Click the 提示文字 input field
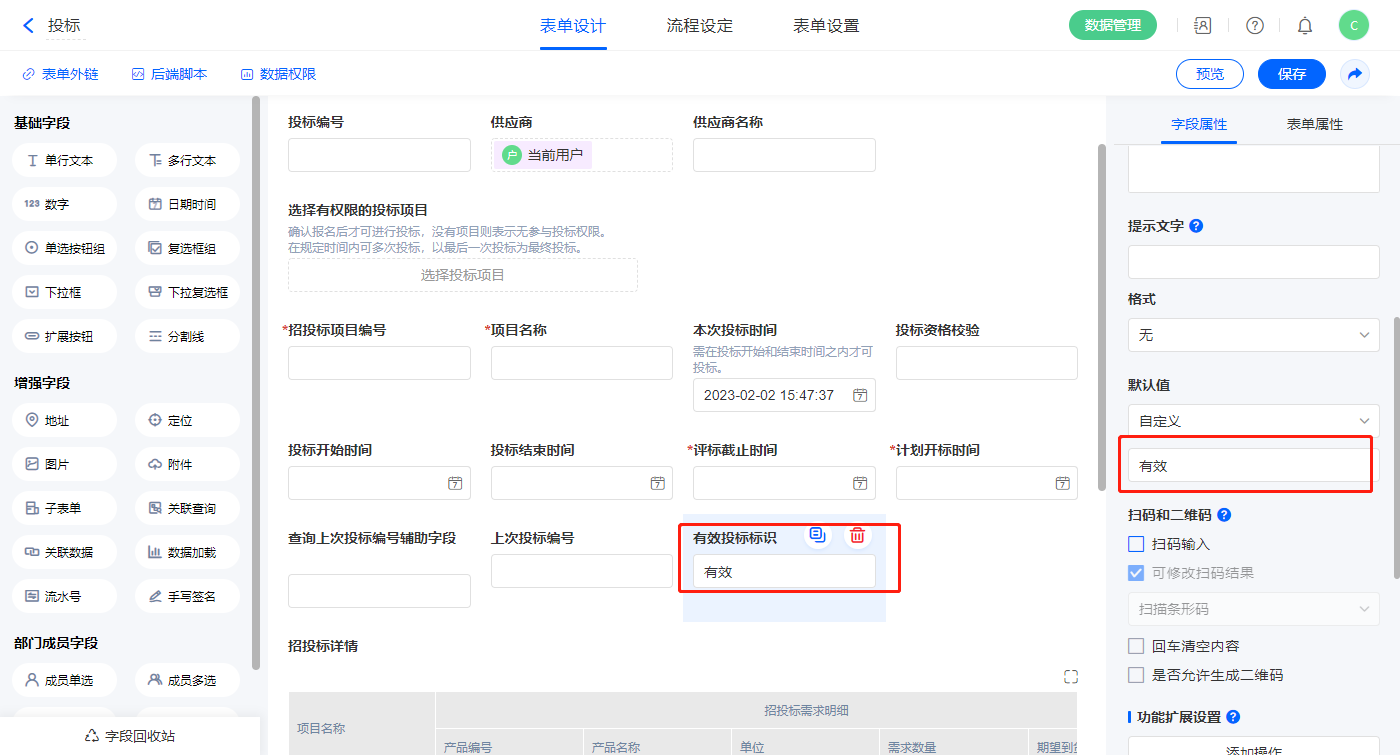The height and width of the screenshot is (755, 1400). (1253, 263)
